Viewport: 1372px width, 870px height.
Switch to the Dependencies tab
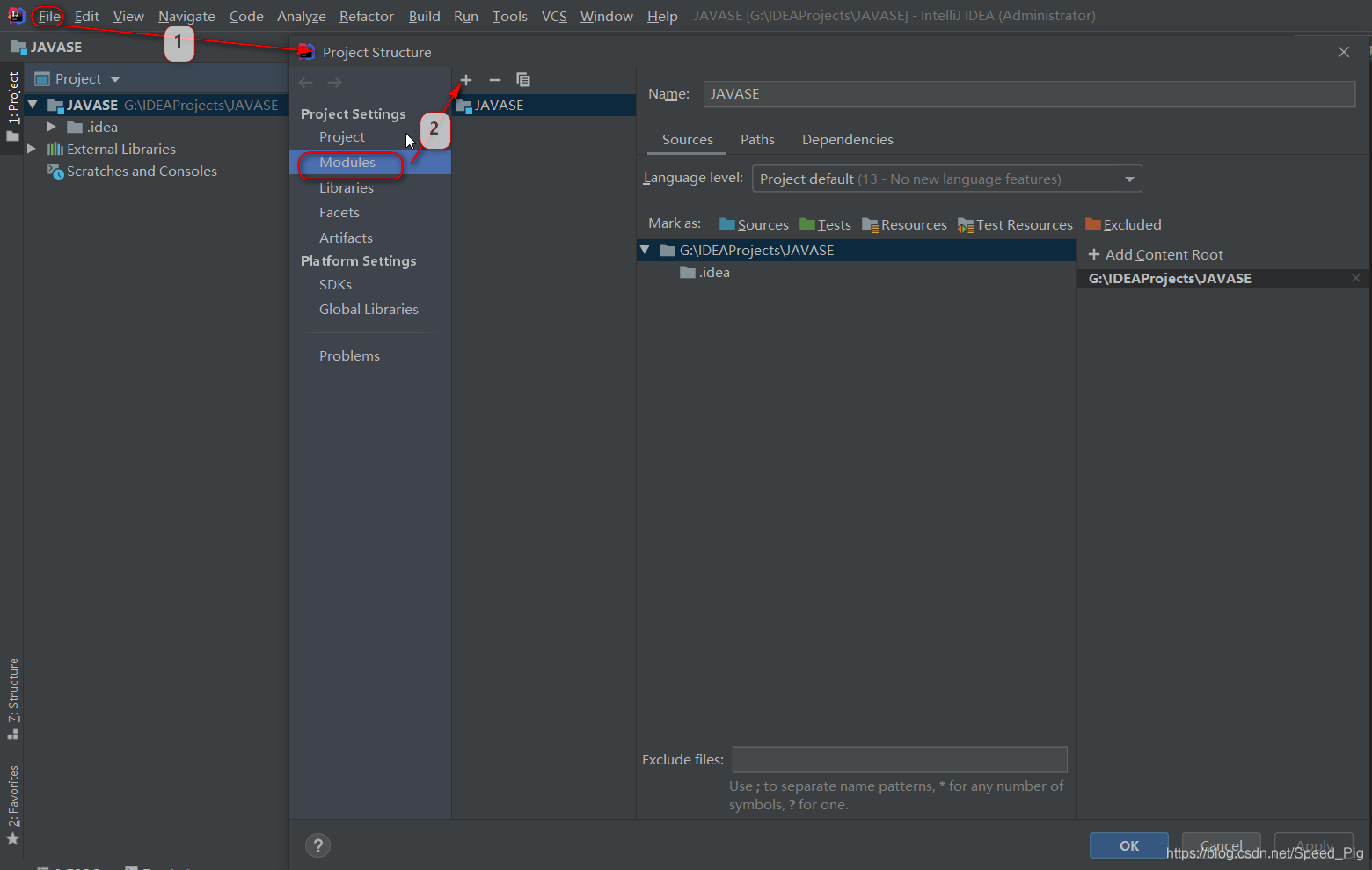coord(848,140)
